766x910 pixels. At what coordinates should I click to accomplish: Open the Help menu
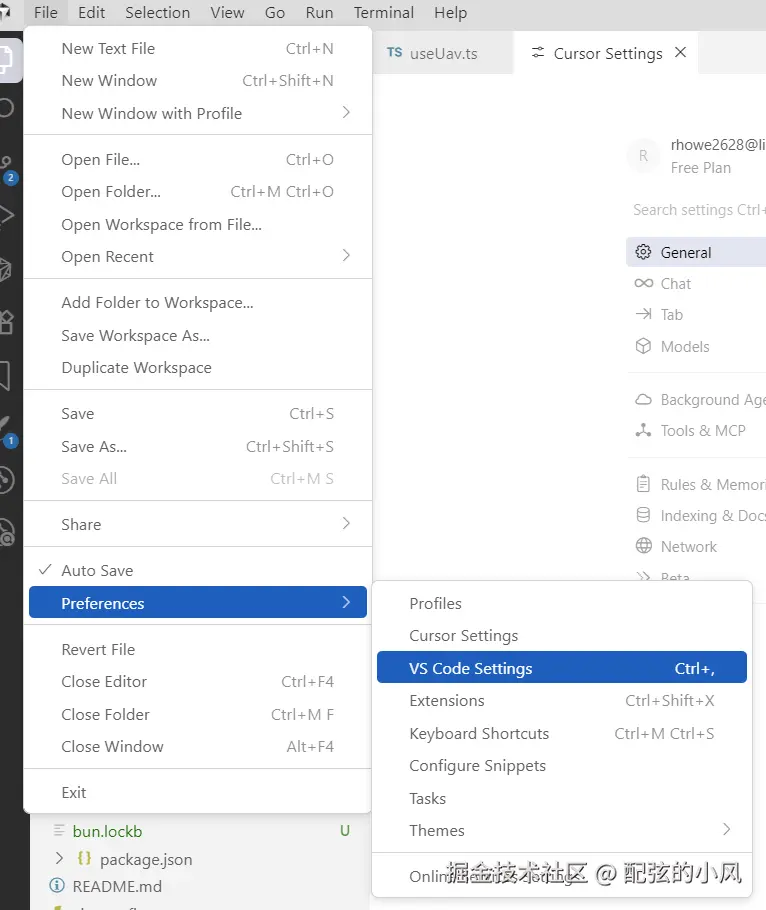point(450,13)
